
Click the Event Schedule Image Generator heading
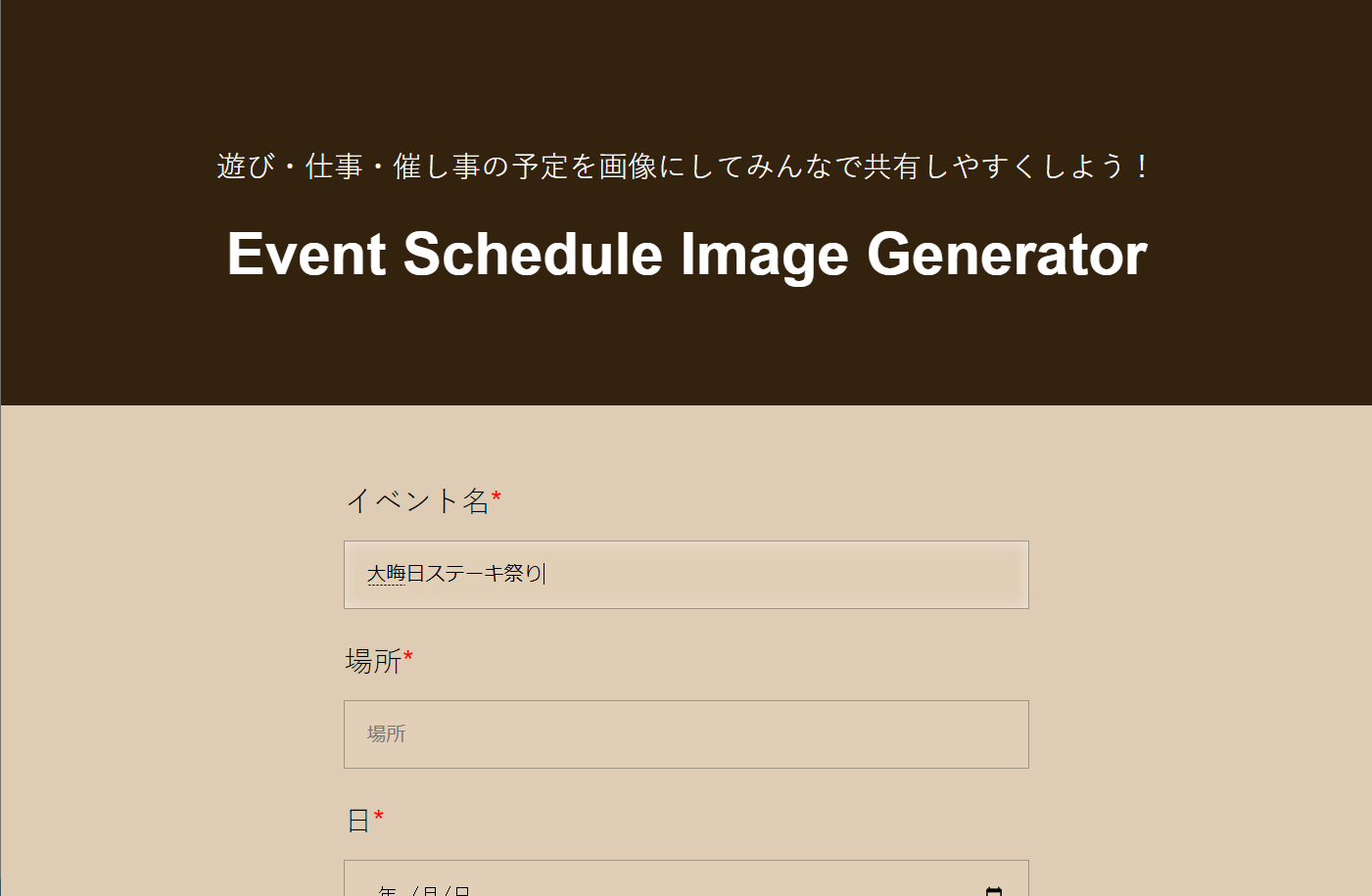coord(686,255)
